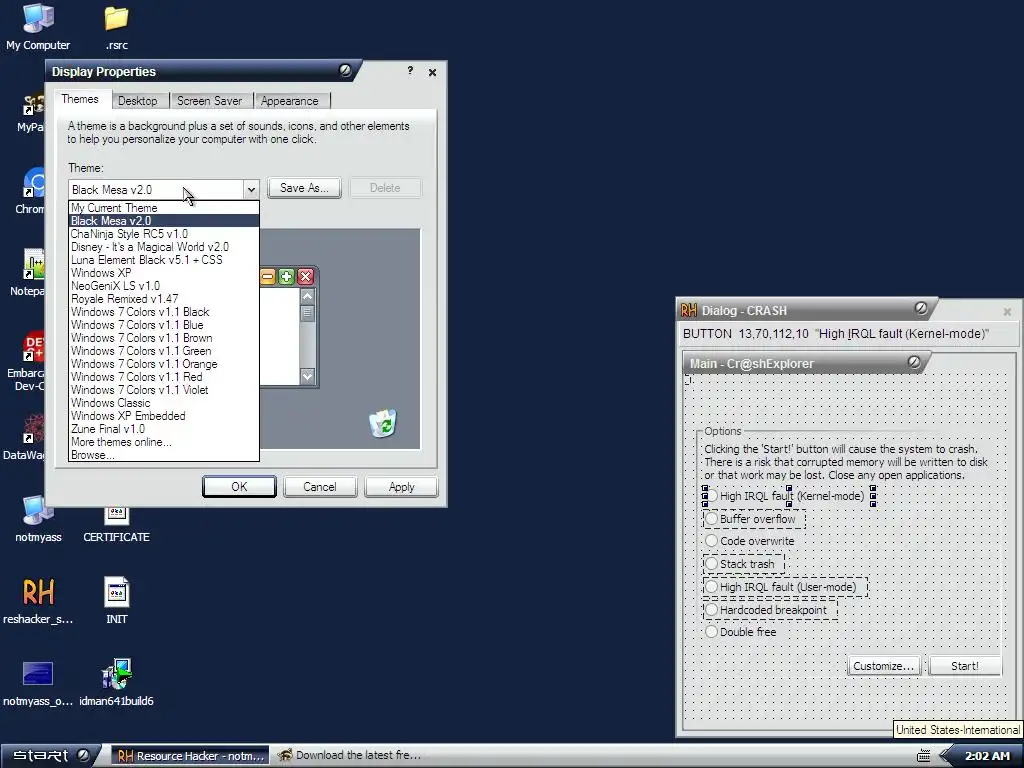Image resolution: width=1024 pixels, height=768 pixels.
Task: Choose Browse... entry in theme list
Action: click(x=164, y=455)
